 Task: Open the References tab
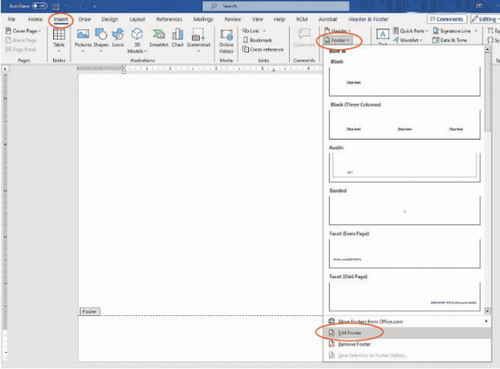pos(169,19)
